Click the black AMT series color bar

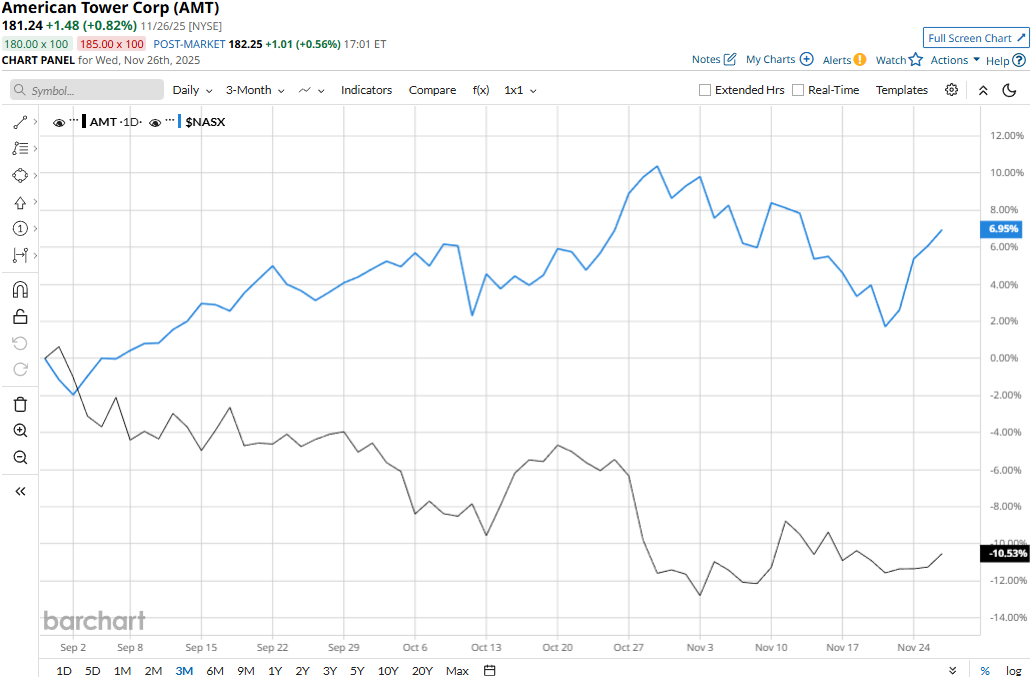click(x=84, y=122)
